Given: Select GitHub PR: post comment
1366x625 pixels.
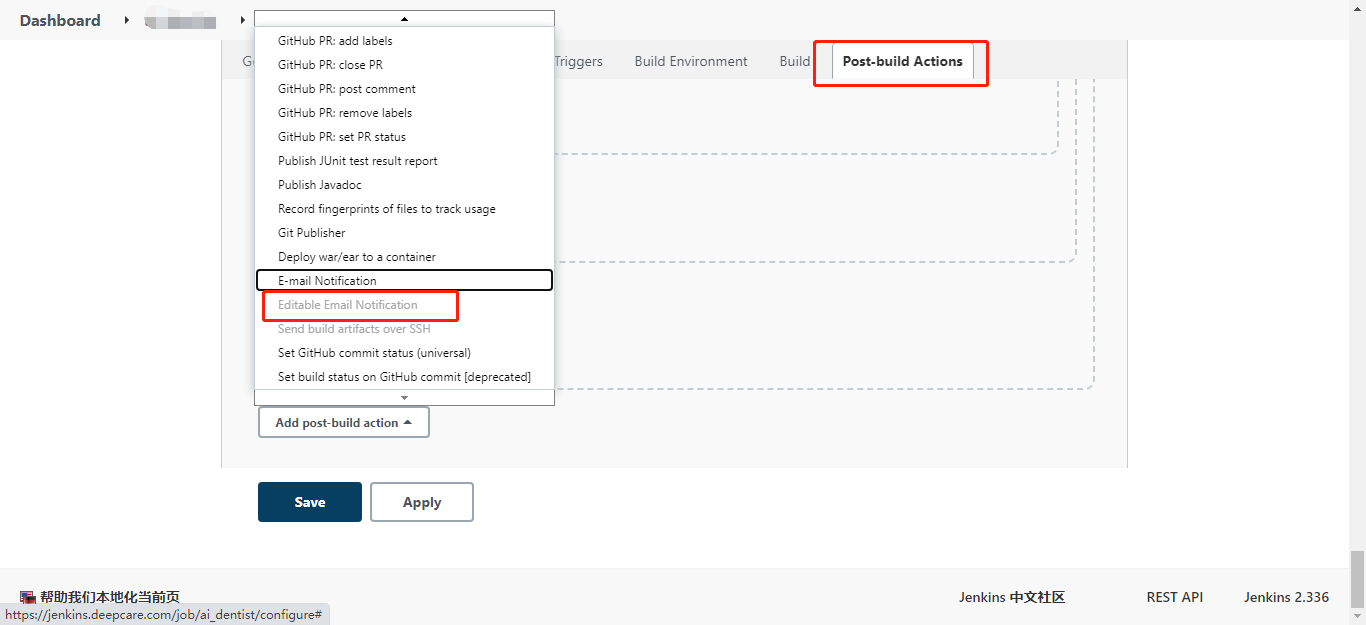Looking at the screenshot, I should (346, 89).
